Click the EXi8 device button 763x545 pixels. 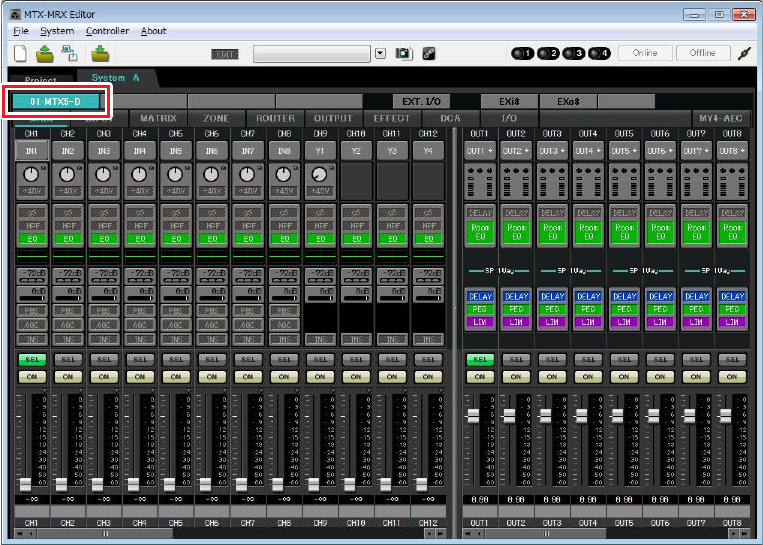click(509, 101)
